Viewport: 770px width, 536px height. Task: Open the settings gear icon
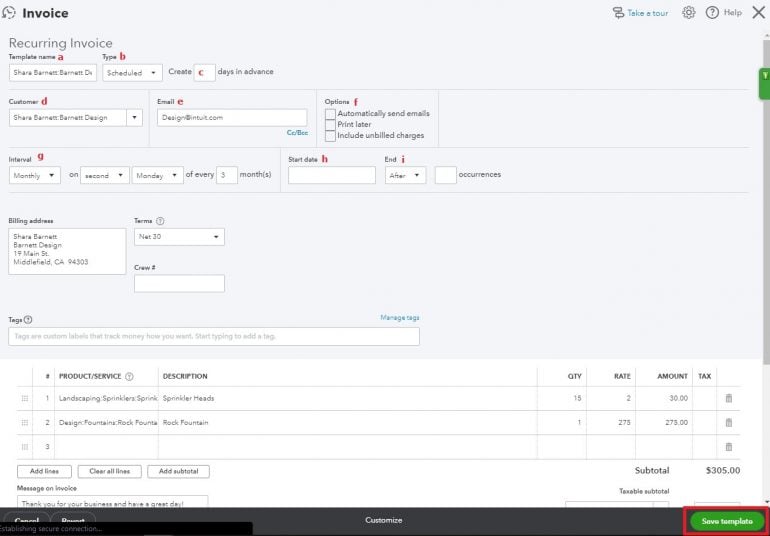[x=689, y=13]
